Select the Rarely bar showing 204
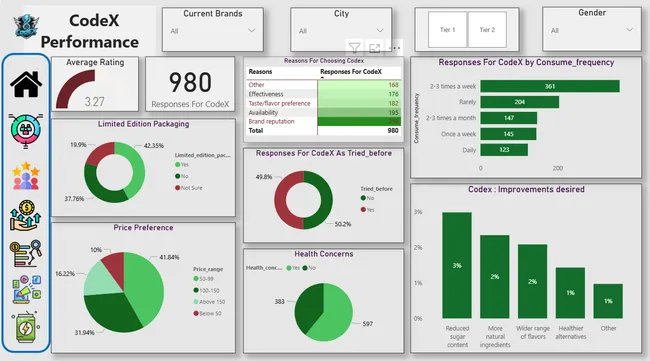Image resolution: width=650 pixels, height=361 pixels. point(519,102)
